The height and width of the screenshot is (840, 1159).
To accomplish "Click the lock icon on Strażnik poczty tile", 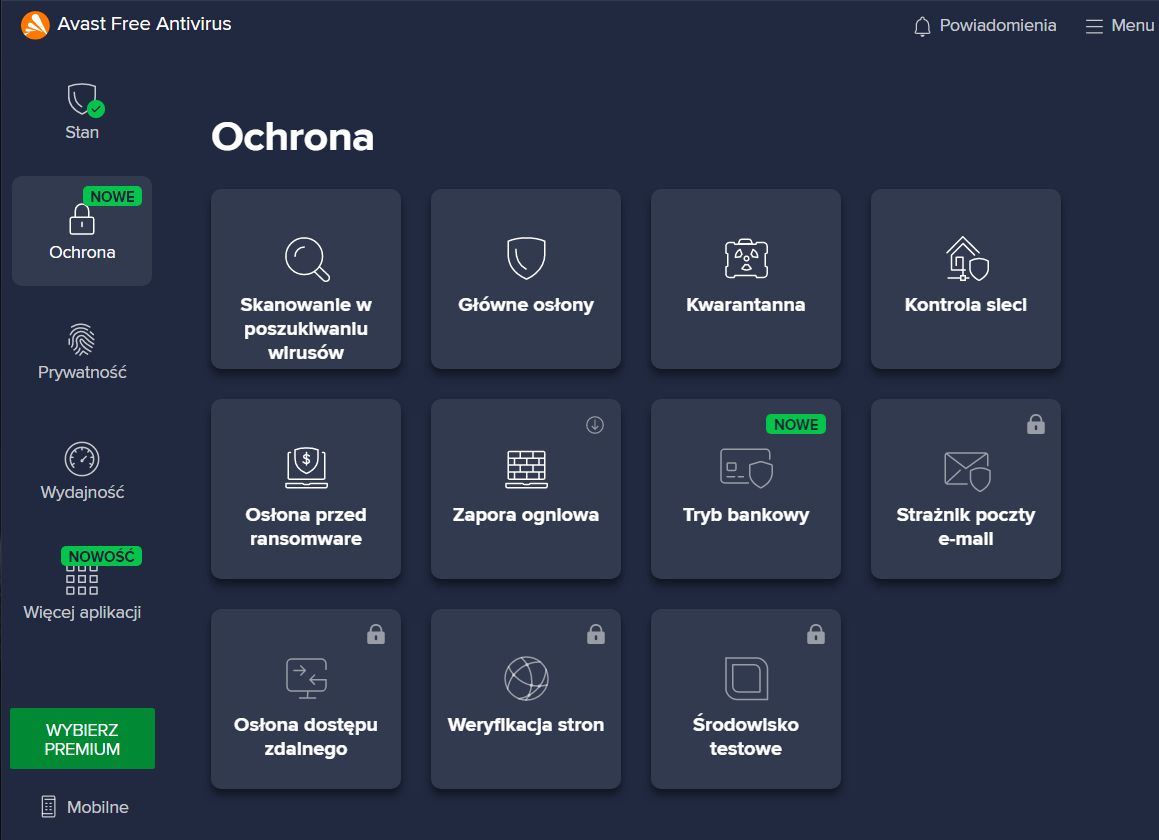I will pyautogui.click(x=1036, y=424).
